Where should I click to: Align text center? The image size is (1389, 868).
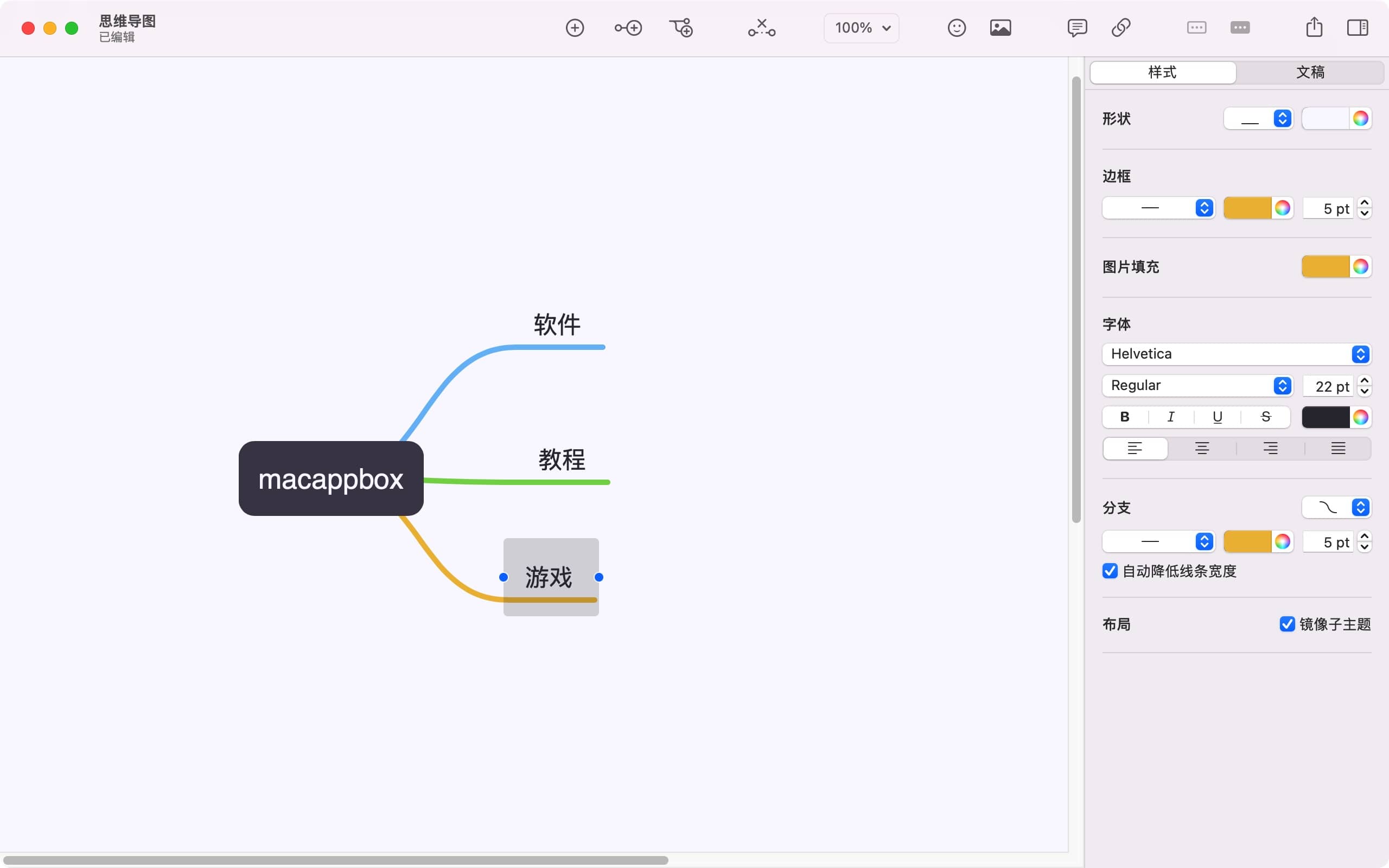[1202, 448]
